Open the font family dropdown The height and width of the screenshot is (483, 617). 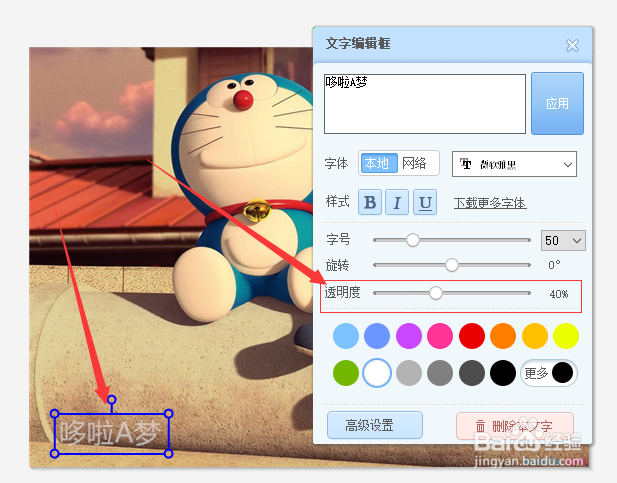tap(514, 164)
